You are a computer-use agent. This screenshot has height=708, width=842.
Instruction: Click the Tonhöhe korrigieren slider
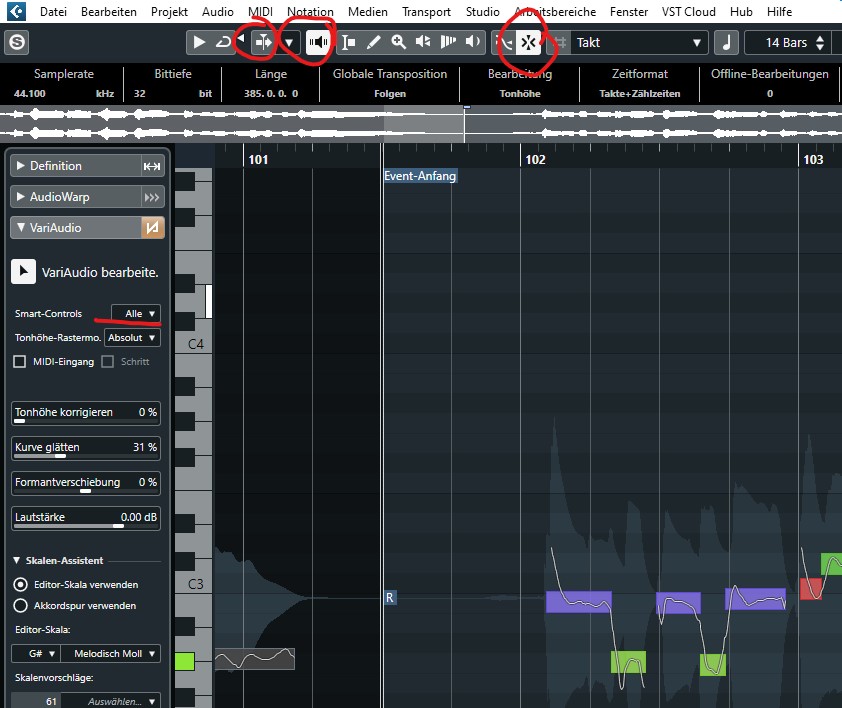point(86,413)
